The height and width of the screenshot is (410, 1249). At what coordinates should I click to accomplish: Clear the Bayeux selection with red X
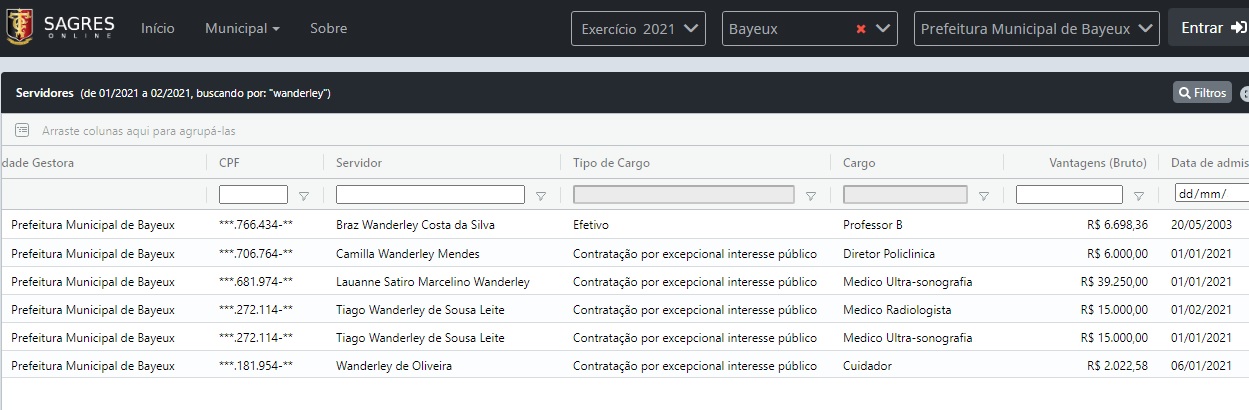[860, 29]
